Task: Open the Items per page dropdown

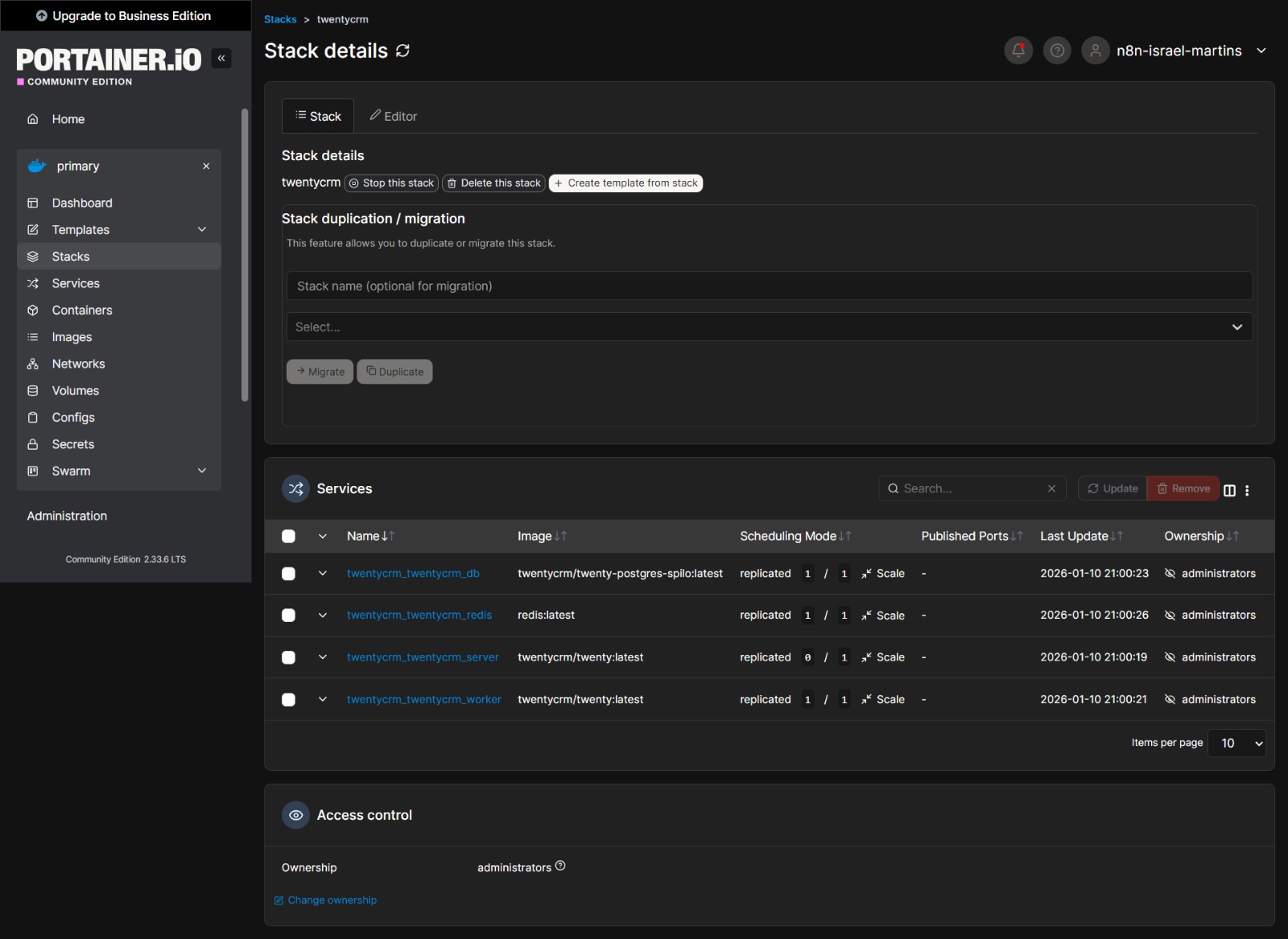Action: coord(1236,743)
